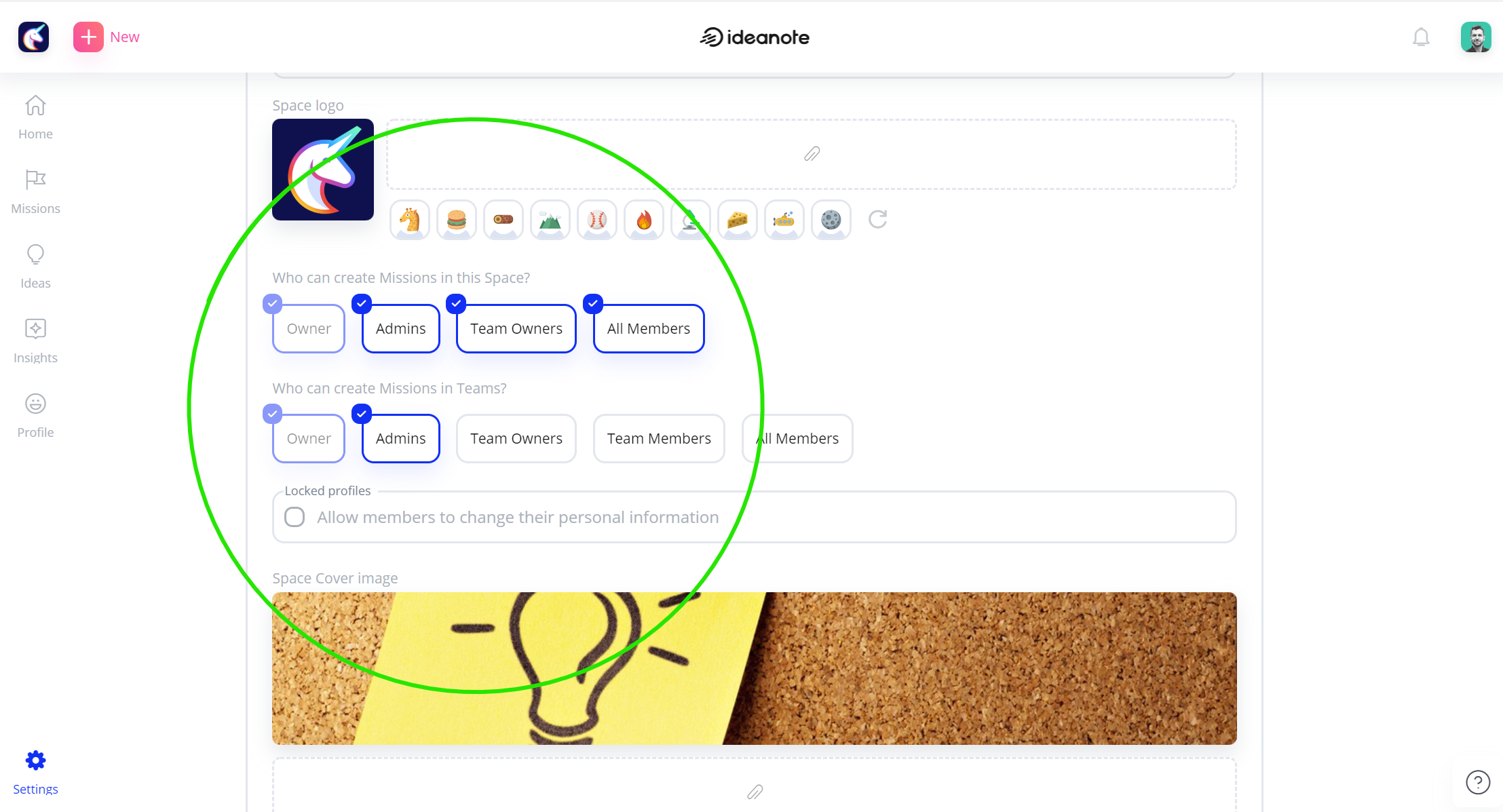Screen dimensions: 1503x812
Task: Open the notifications bell
Action: tap(1421, 37)
